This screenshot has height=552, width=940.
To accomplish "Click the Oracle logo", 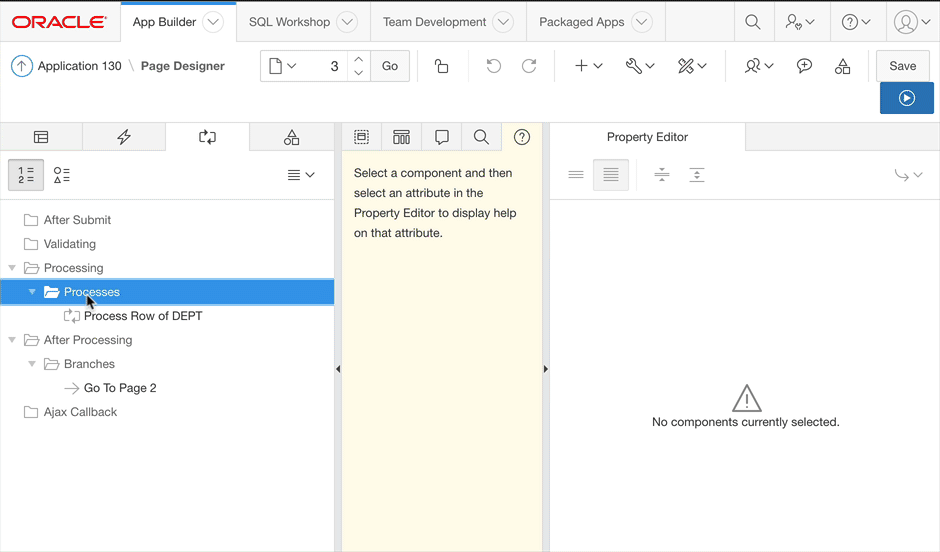I will pos(59,22).
